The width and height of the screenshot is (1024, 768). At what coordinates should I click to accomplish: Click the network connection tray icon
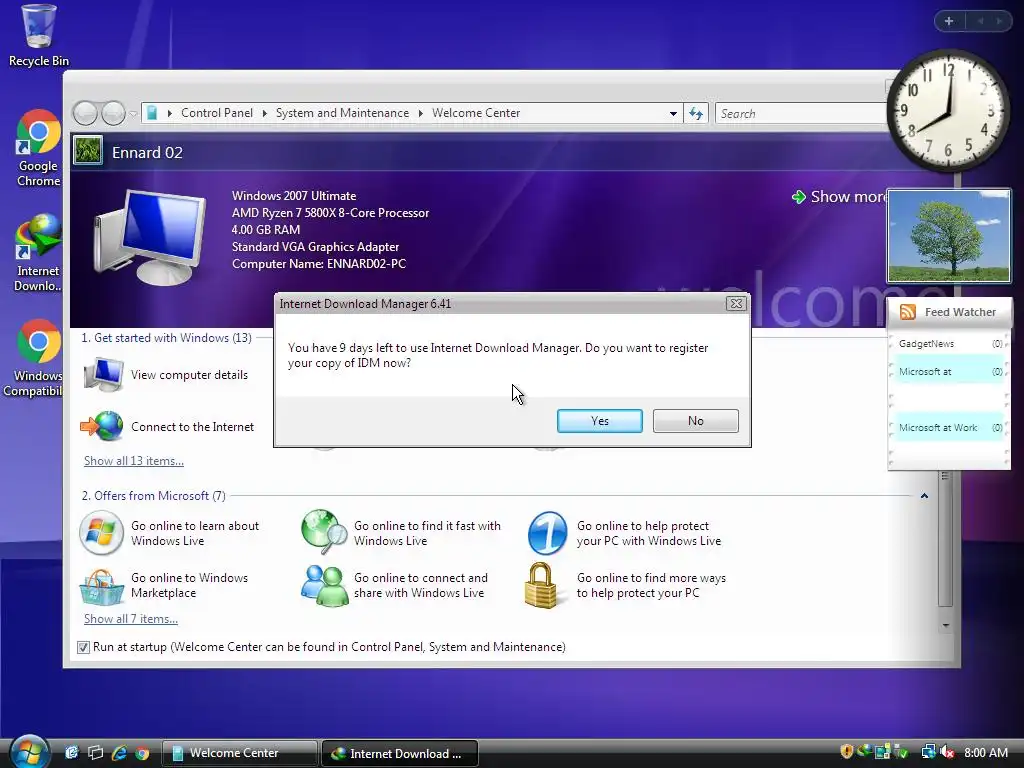928,752
